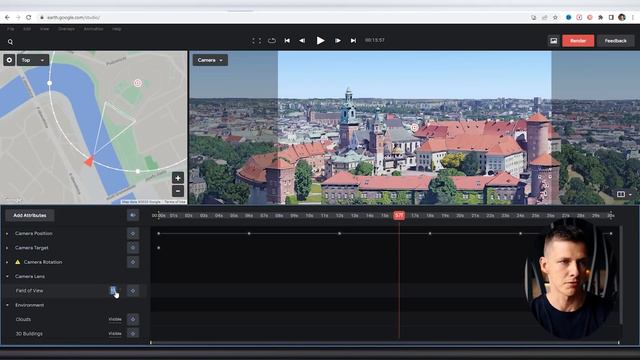Select first Camera Position keyframe
Viewport: 640px width, 360px height.
click(x=158, y=233)
